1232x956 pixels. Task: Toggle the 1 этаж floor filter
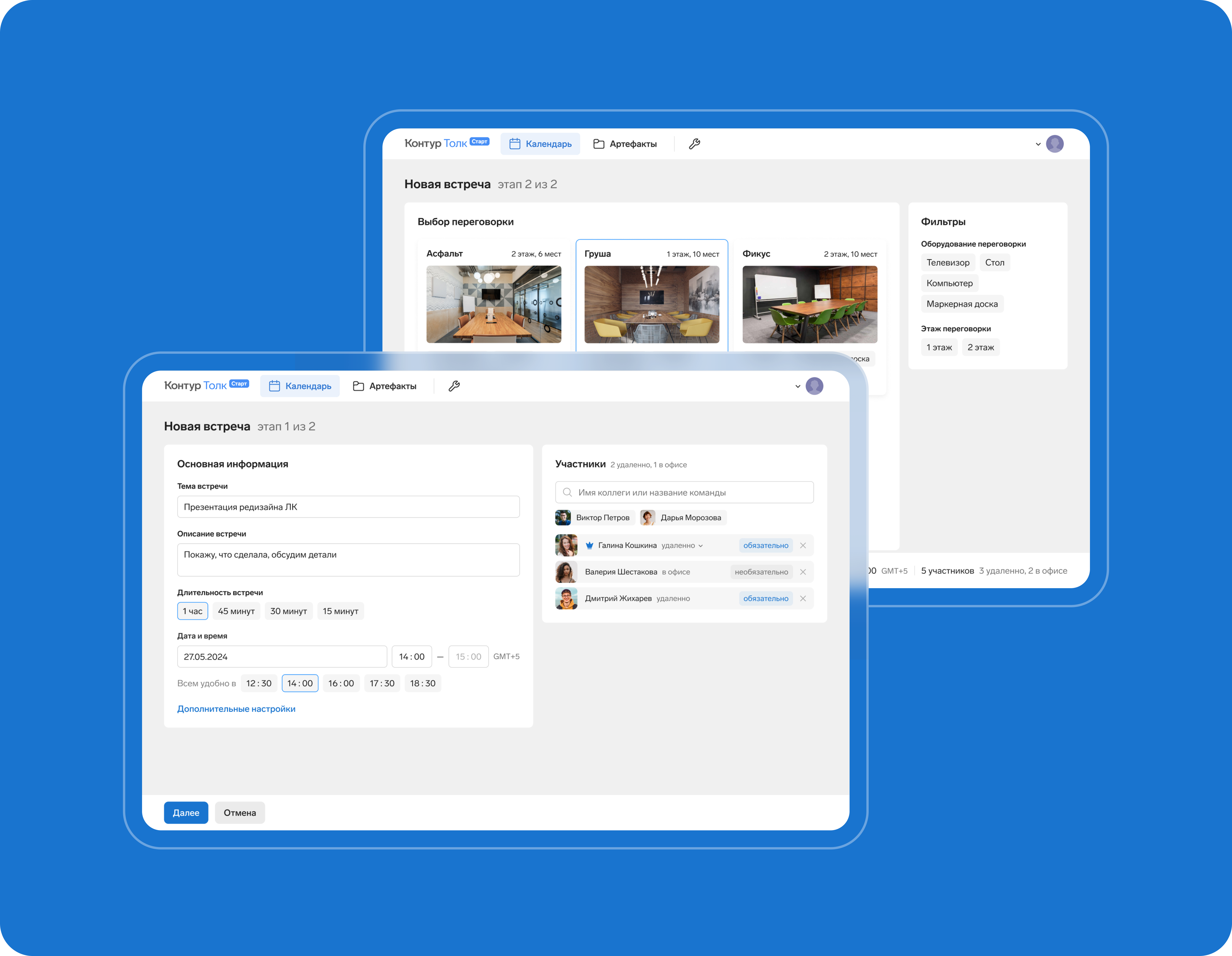(x=939, y=347)
